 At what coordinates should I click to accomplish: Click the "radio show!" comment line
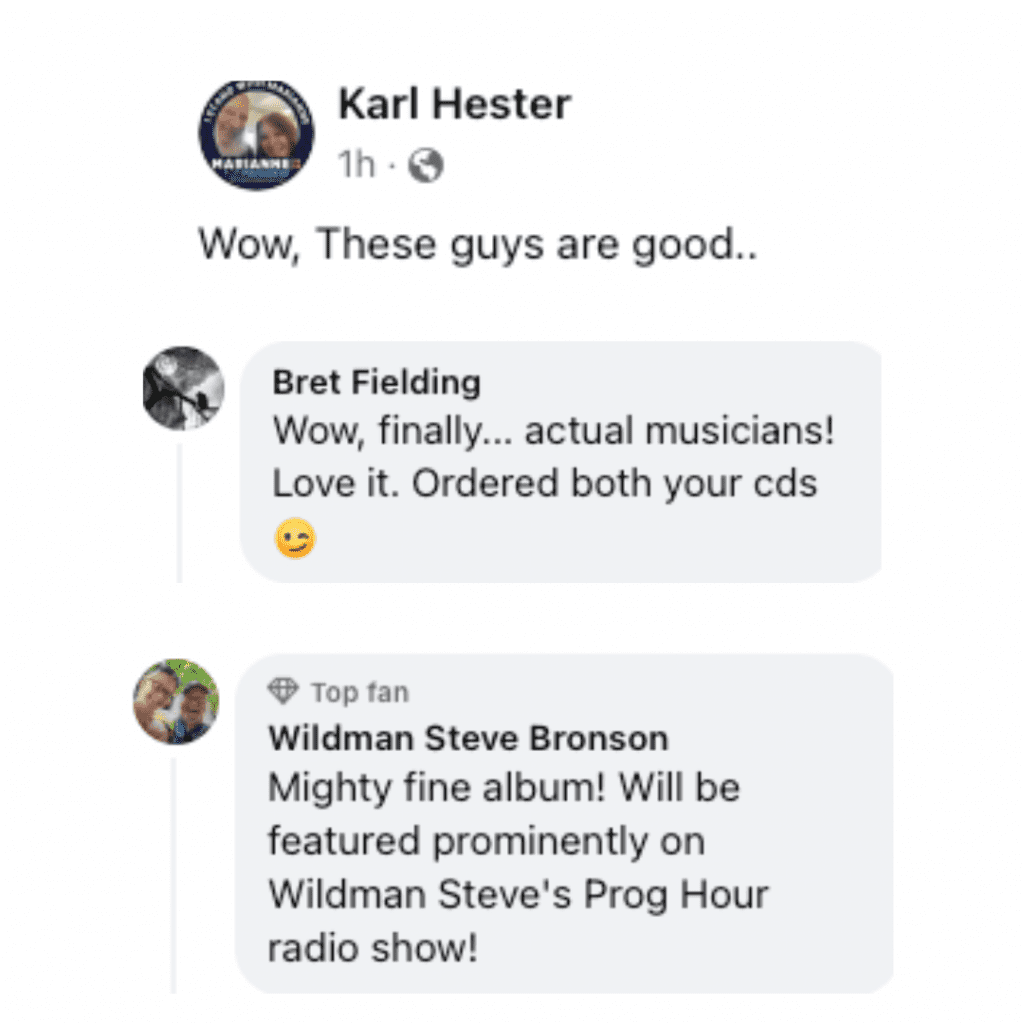click(x=373, y=948)
